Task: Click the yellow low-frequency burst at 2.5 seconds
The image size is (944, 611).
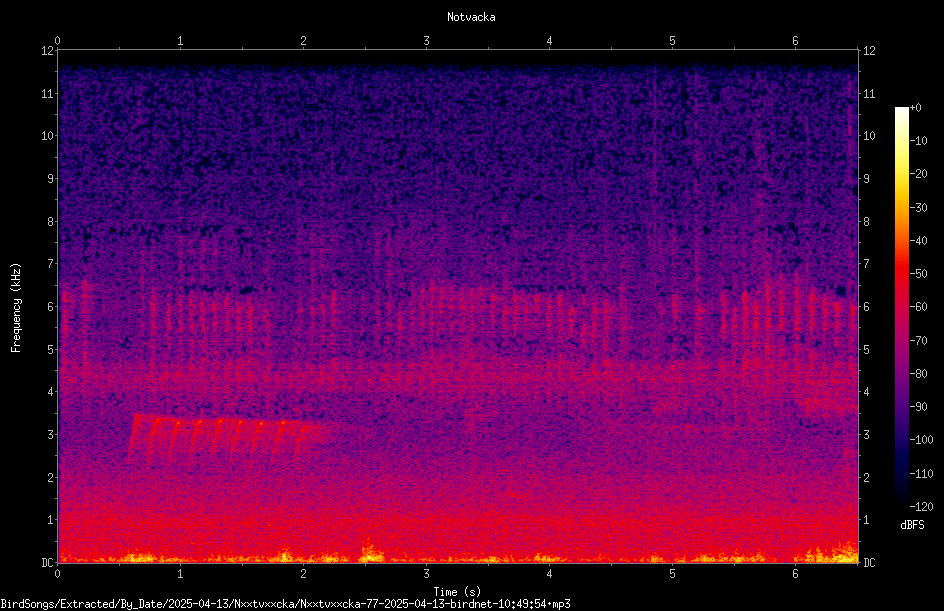Action: (372, 551)
